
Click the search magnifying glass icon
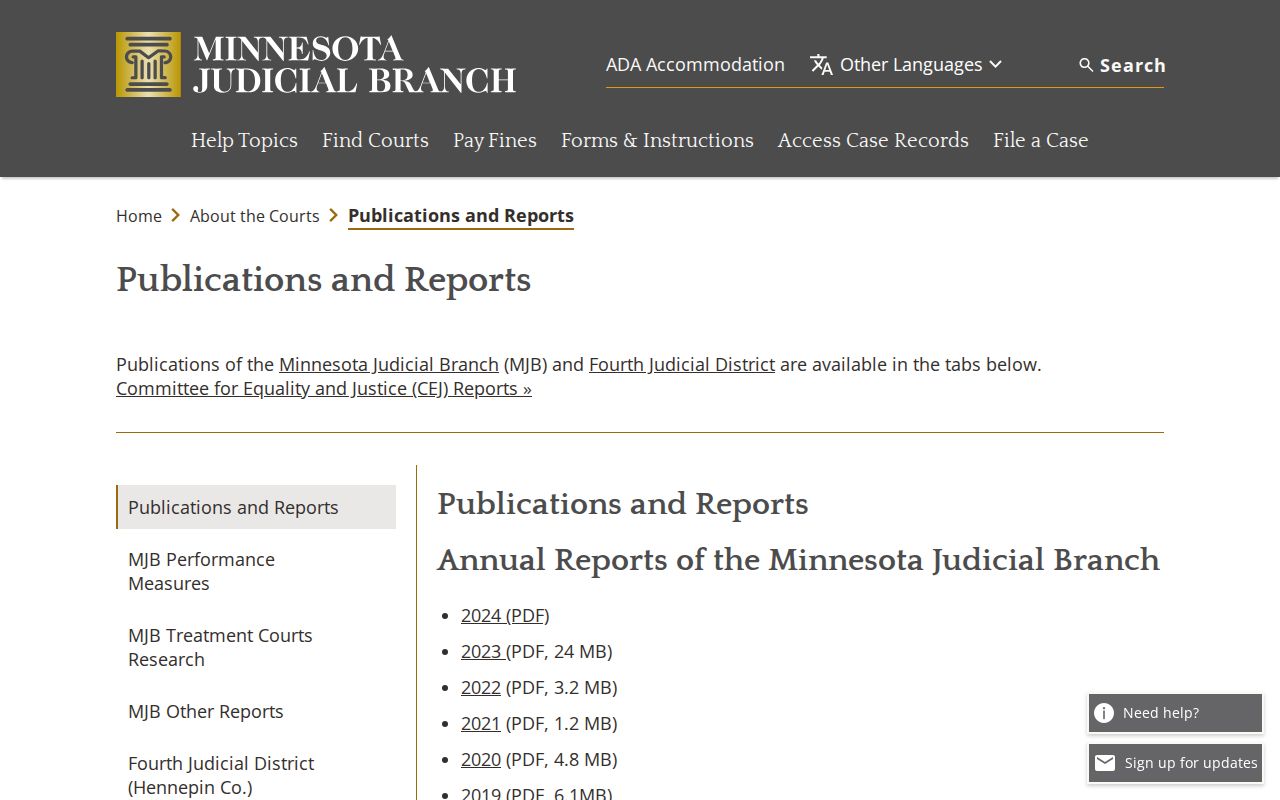click(x=1086, y=65)
